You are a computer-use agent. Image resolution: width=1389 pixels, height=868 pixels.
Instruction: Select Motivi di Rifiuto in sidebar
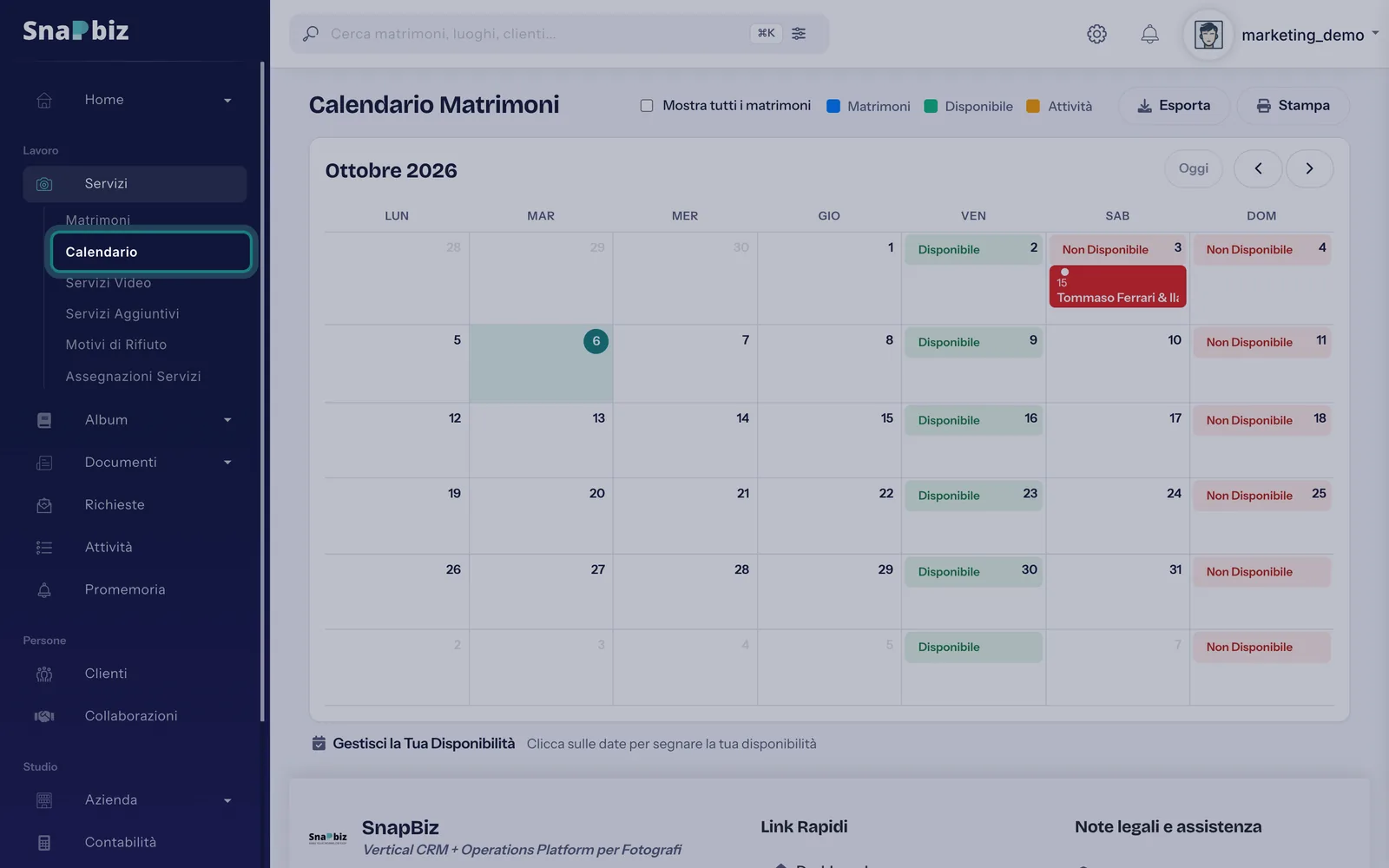116,345
